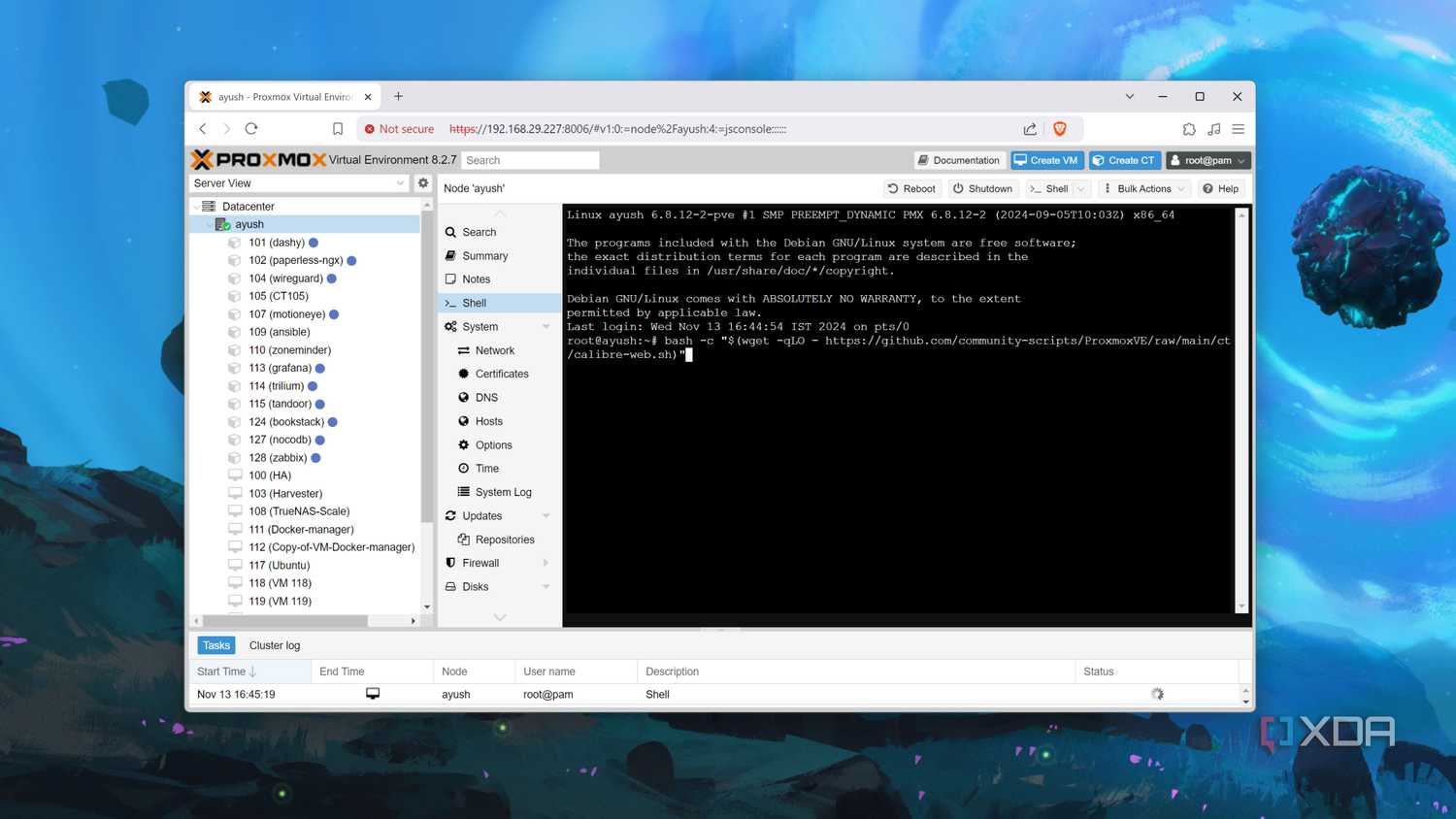Open DNS settings
The height and width of the screenshot is (819, 1456).
tap(486, 398)
